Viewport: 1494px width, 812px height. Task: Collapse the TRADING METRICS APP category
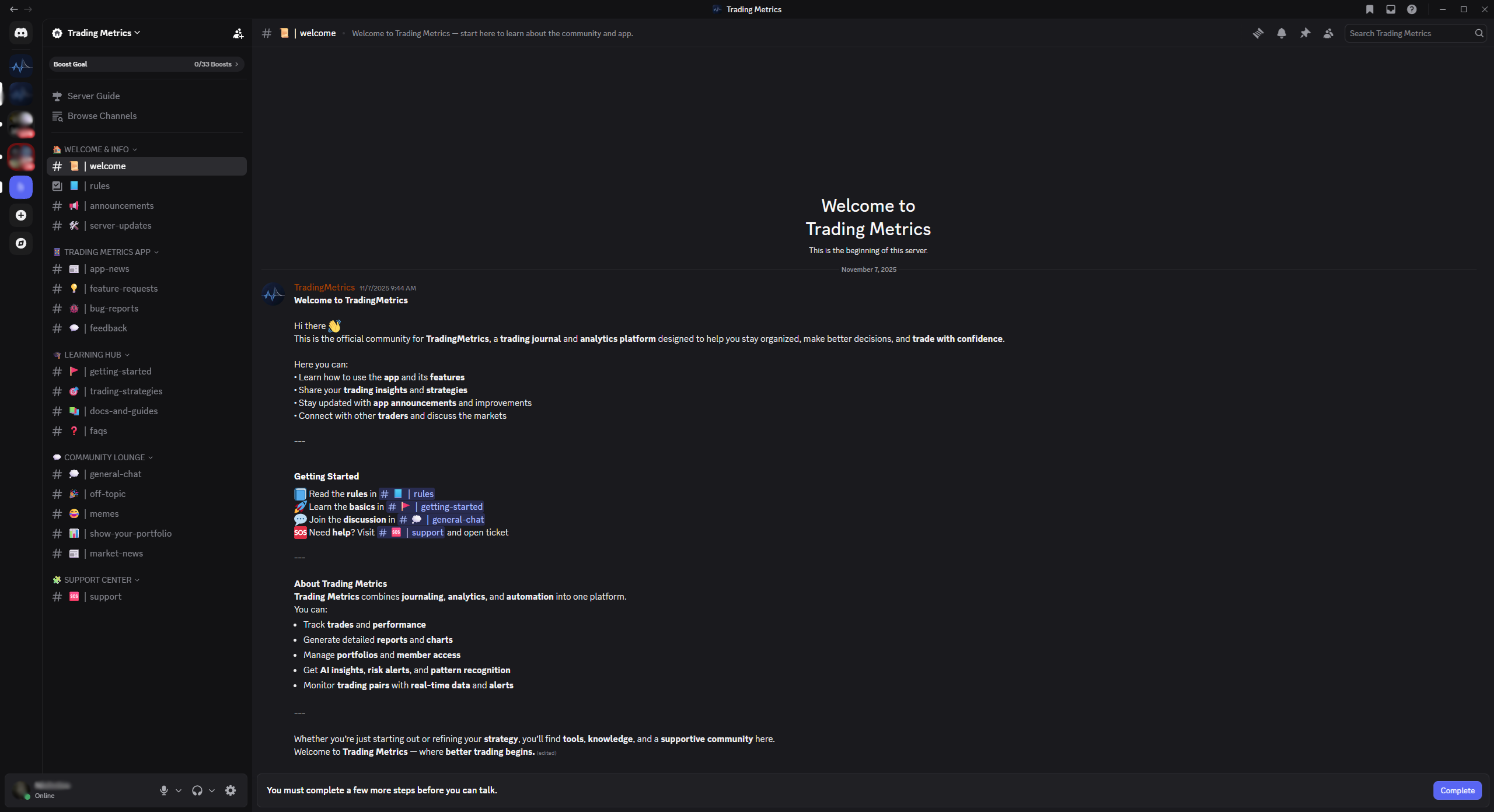tap(106, 252)
